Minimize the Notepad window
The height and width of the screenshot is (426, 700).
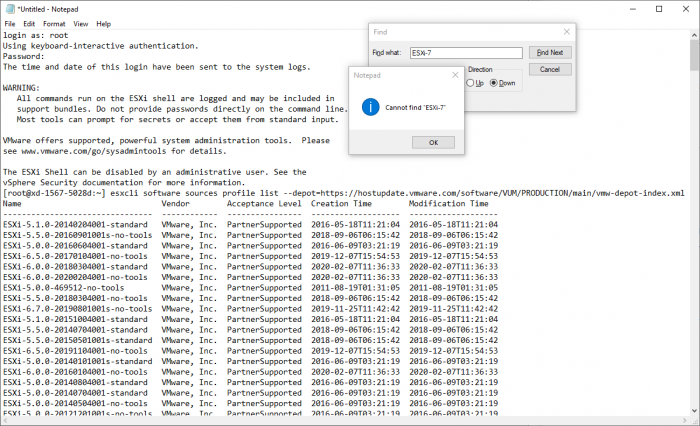click(633, 9)
